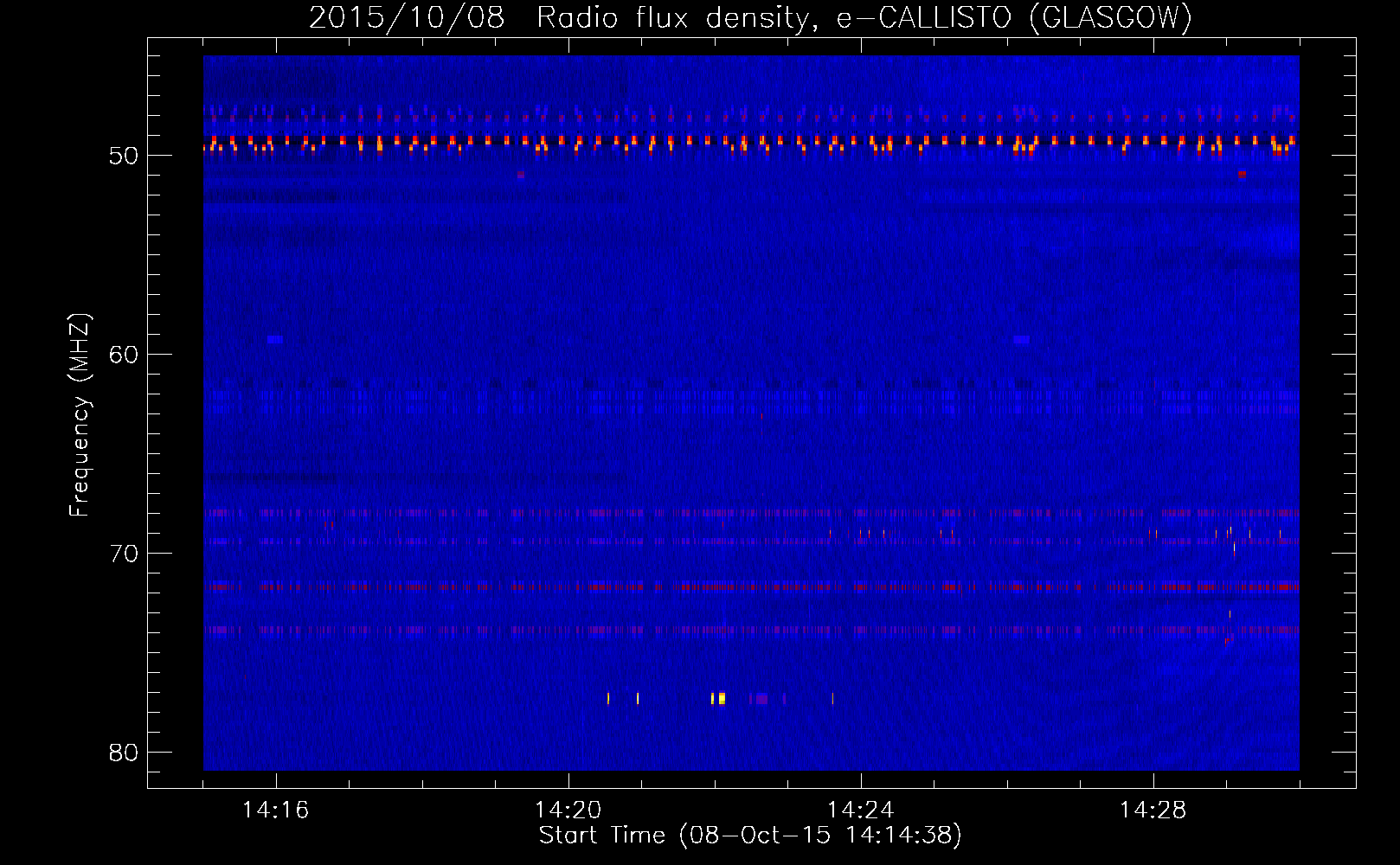Click the '70' frequency axis label
The image size is (1400, 865).
pos(124,554)
